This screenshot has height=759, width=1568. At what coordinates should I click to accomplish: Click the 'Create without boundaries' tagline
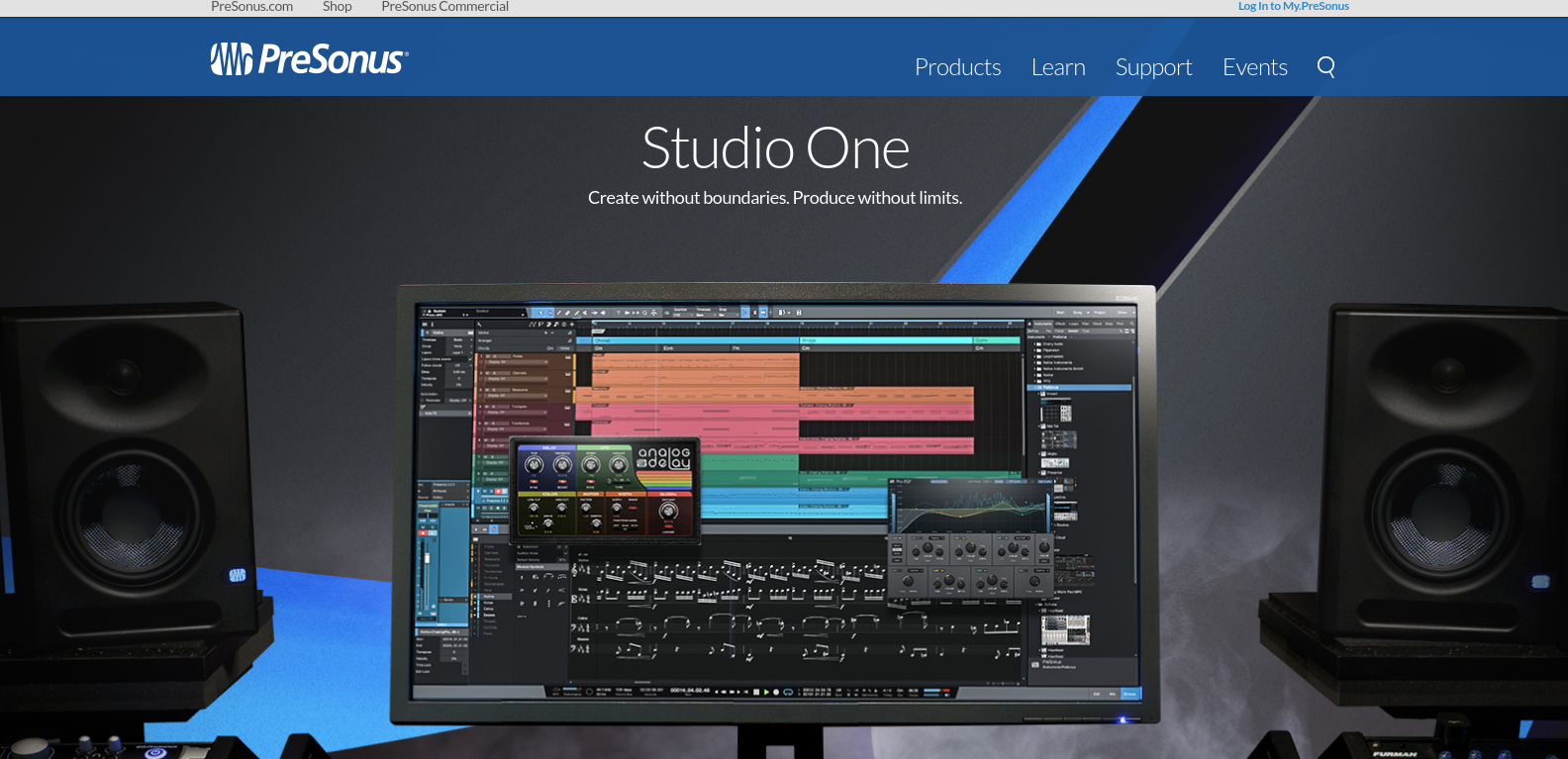[x=775, y=198]
